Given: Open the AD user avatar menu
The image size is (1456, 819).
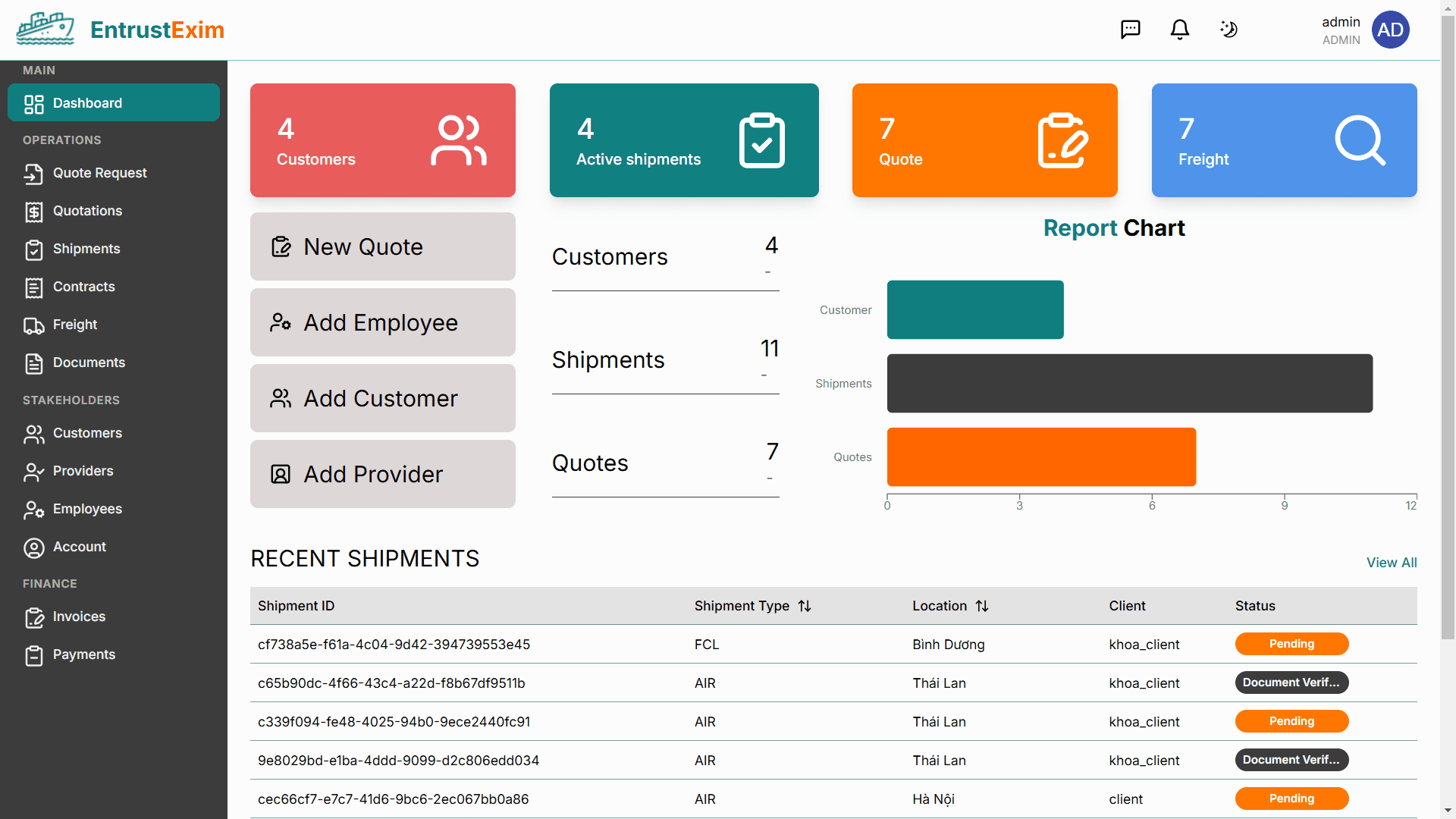Looking at the screenshot, I should coord(1391,30).
